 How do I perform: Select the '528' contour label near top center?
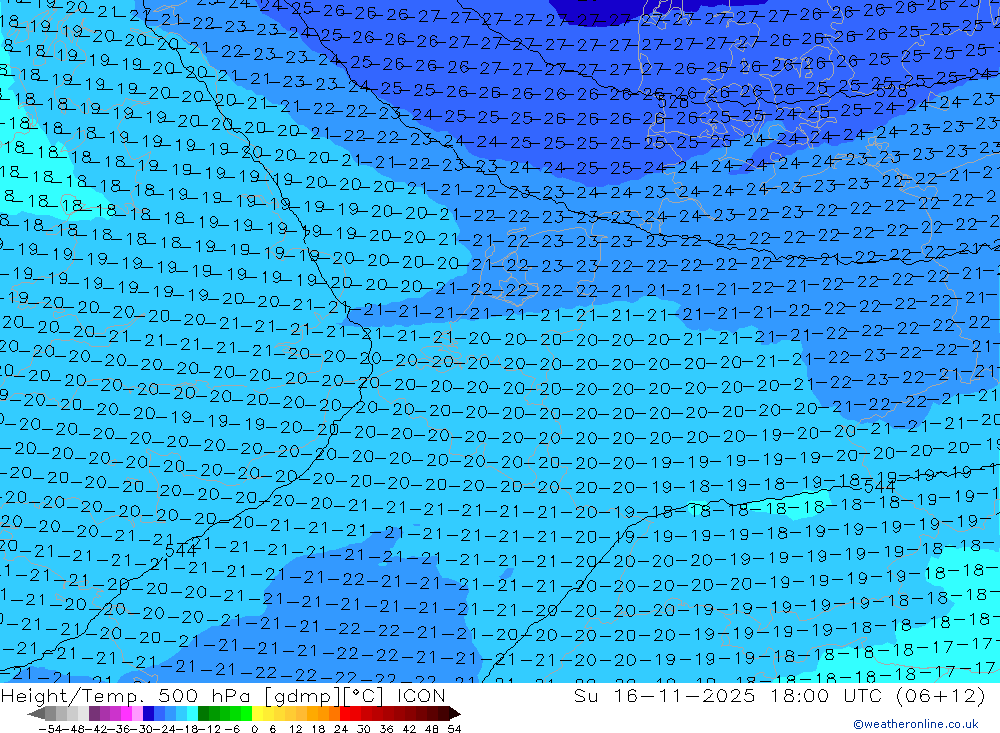(x=673, y=103)
